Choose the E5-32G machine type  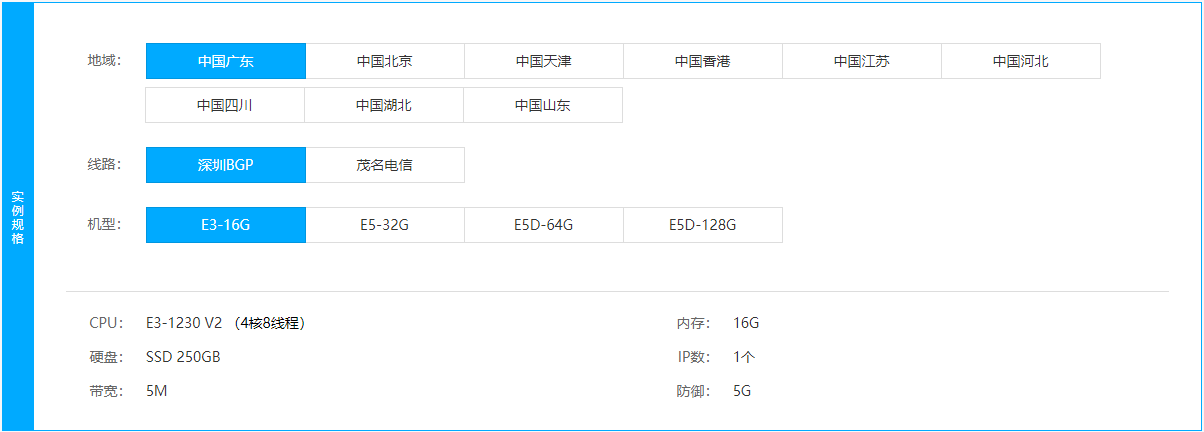pos(385,225)
